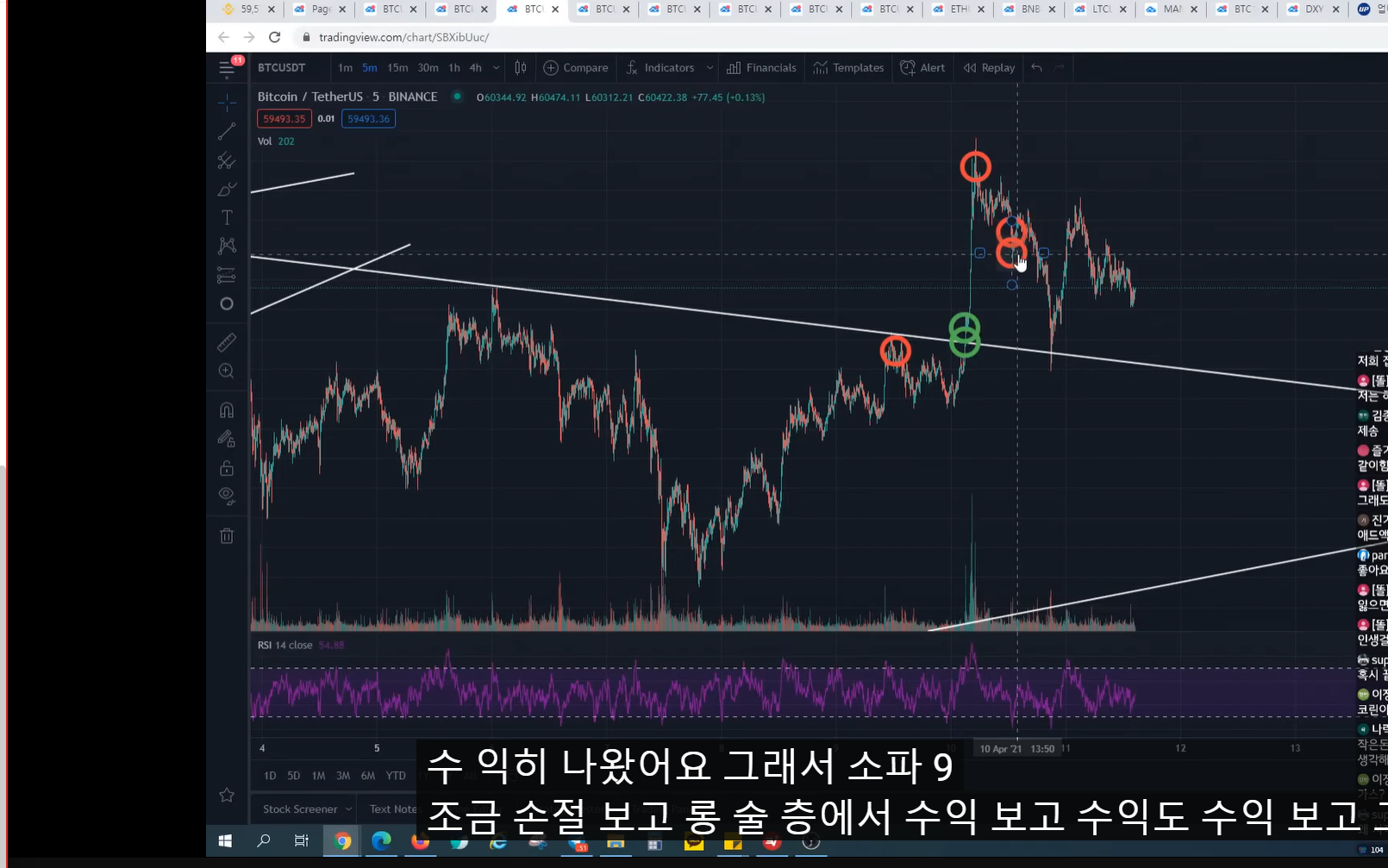Open the pitchfork and Gann tools

227,160
